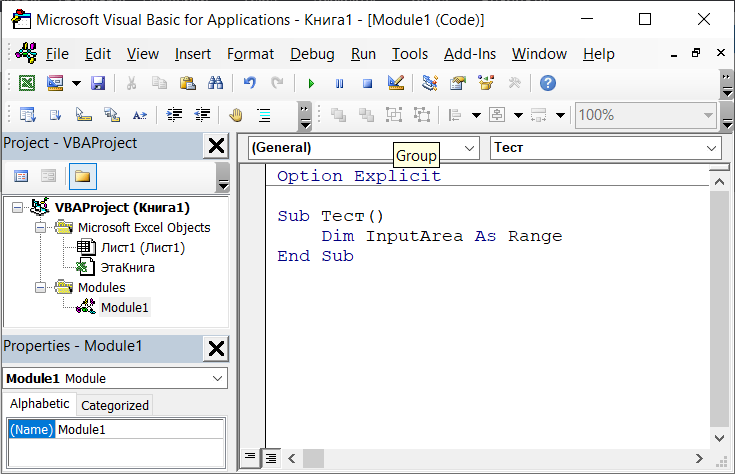Click the Quick Info icon
This screenshot has height=474, width=735.
83,115
